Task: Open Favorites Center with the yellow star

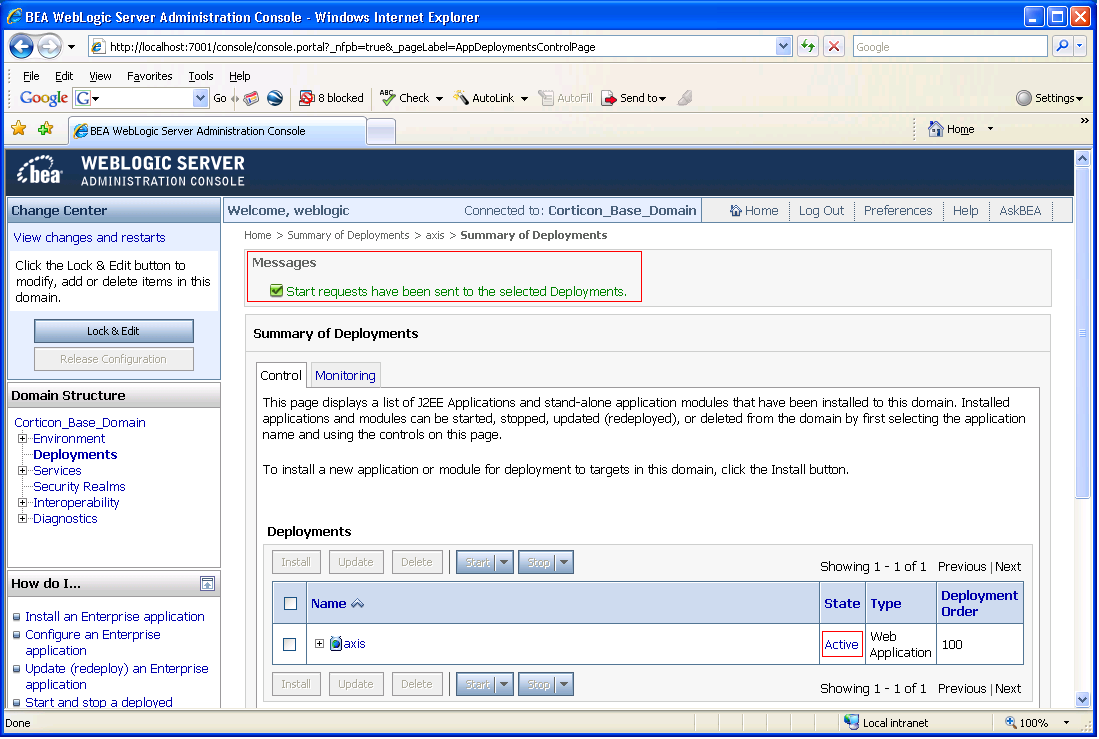Action: [x=18, y=128]
